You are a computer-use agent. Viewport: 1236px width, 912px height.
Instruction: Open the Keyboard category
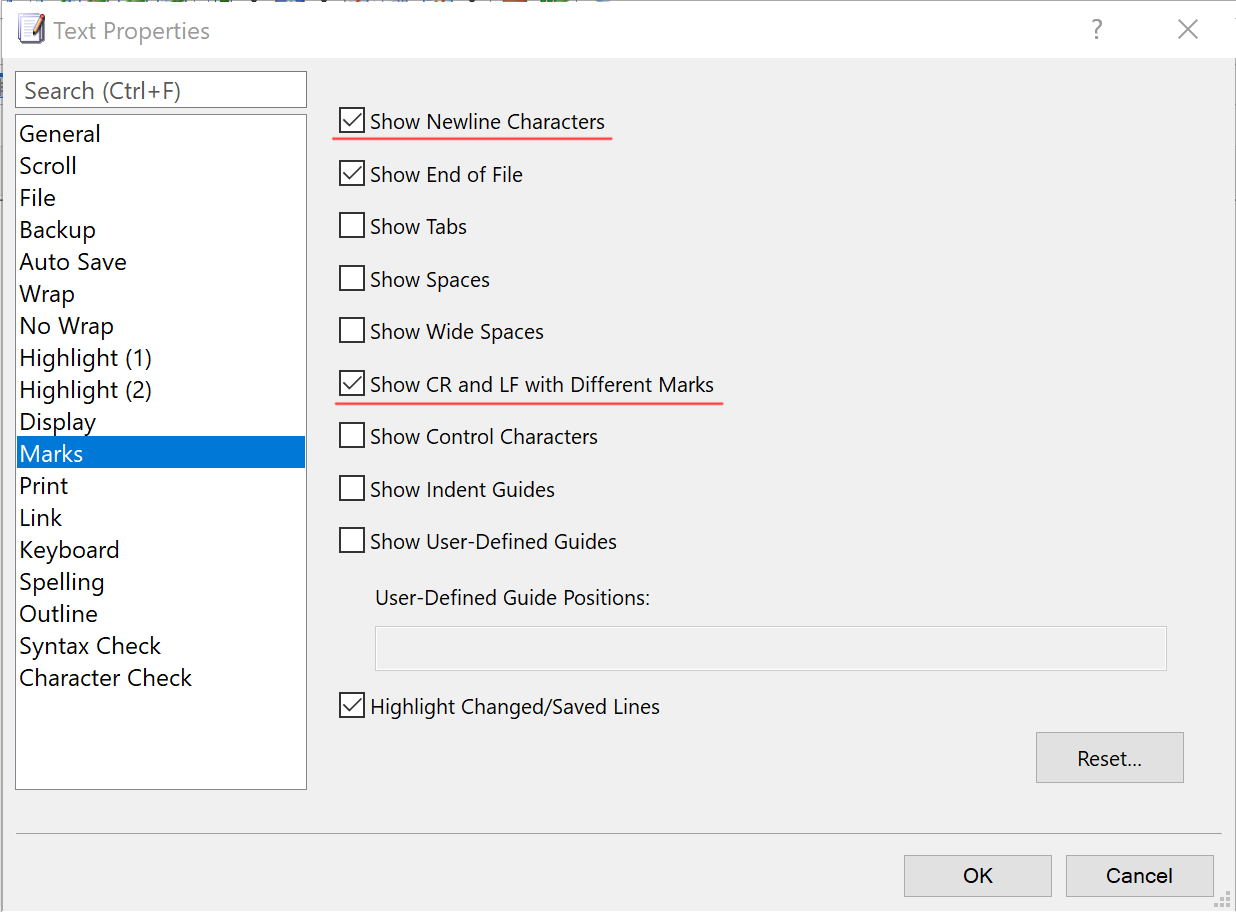pyautogui.click(x=161, y=550)
